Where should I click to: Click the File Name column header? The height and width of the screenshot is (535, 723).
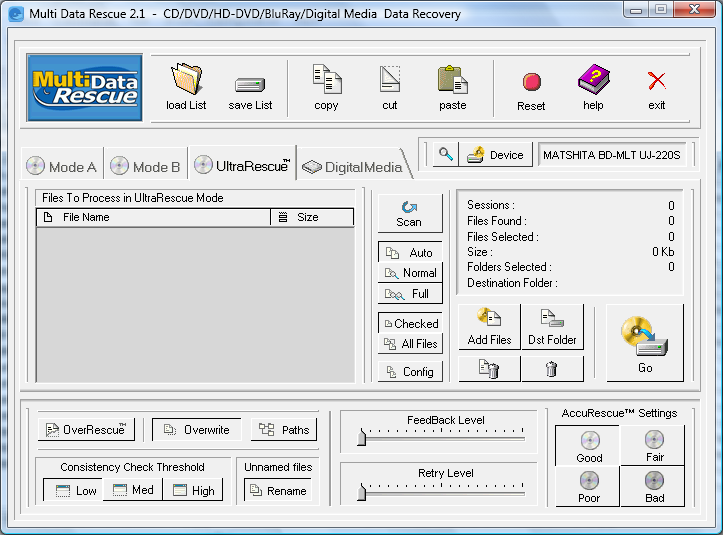154,217
